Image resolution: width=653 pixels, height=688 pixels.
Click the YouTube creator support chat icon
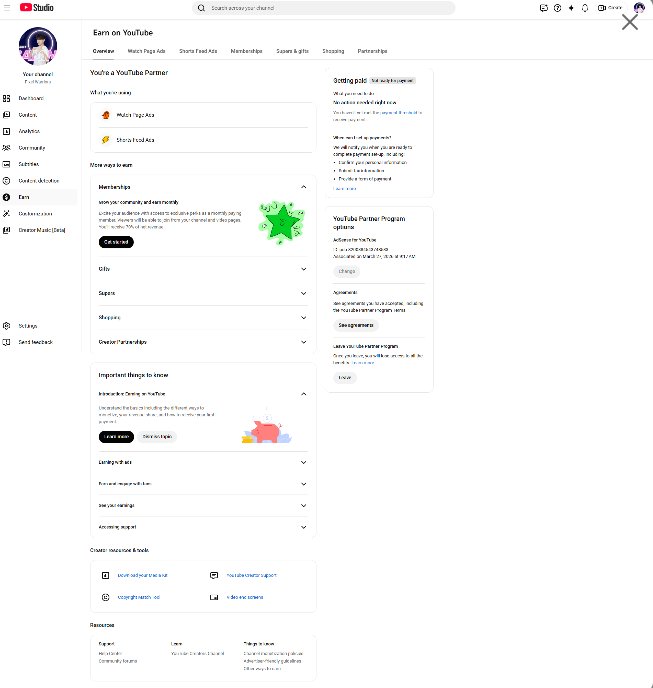[x=214, y=575]
